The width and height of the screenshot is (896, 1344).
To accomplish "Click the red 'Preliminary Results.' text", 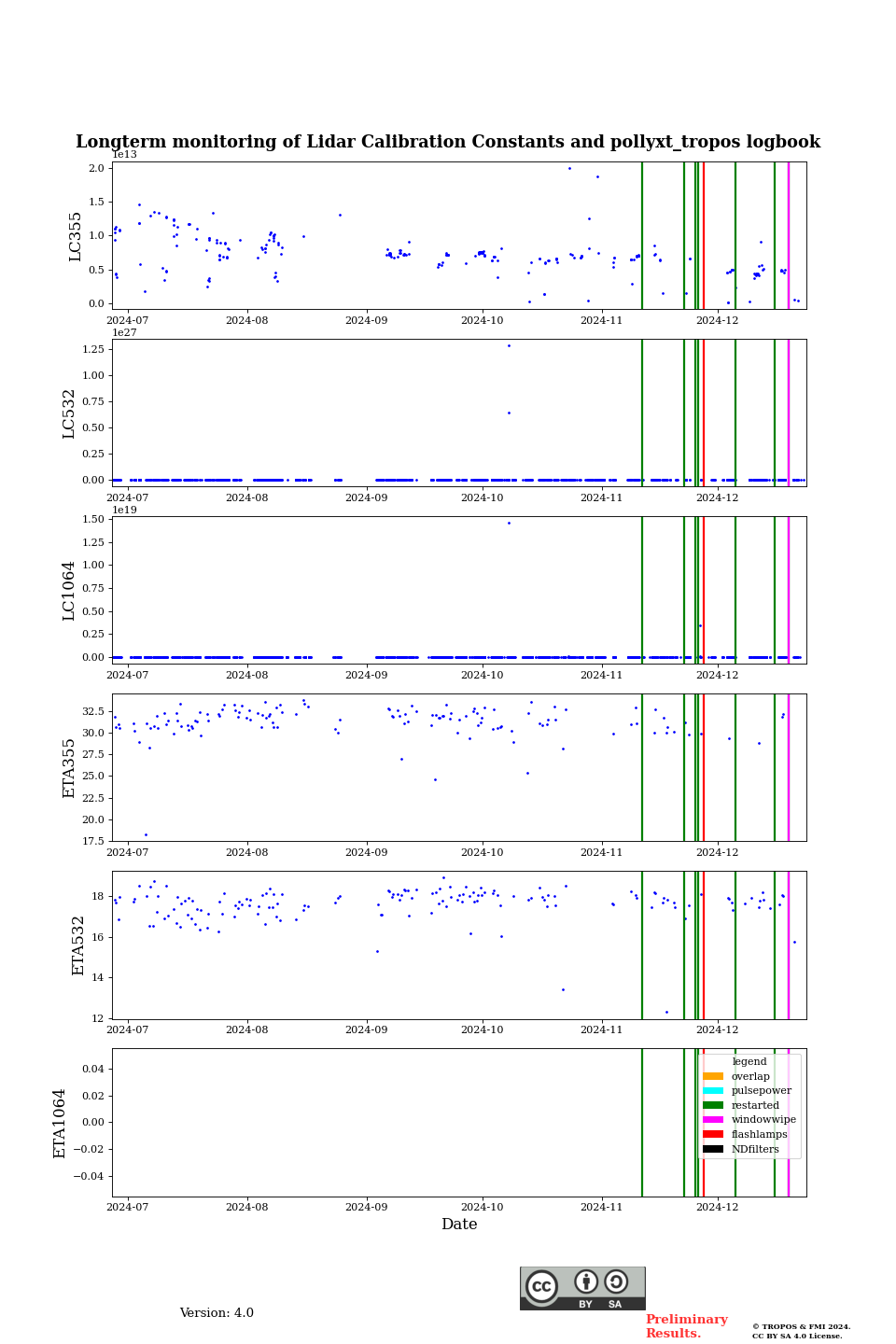I will 687,1326.
